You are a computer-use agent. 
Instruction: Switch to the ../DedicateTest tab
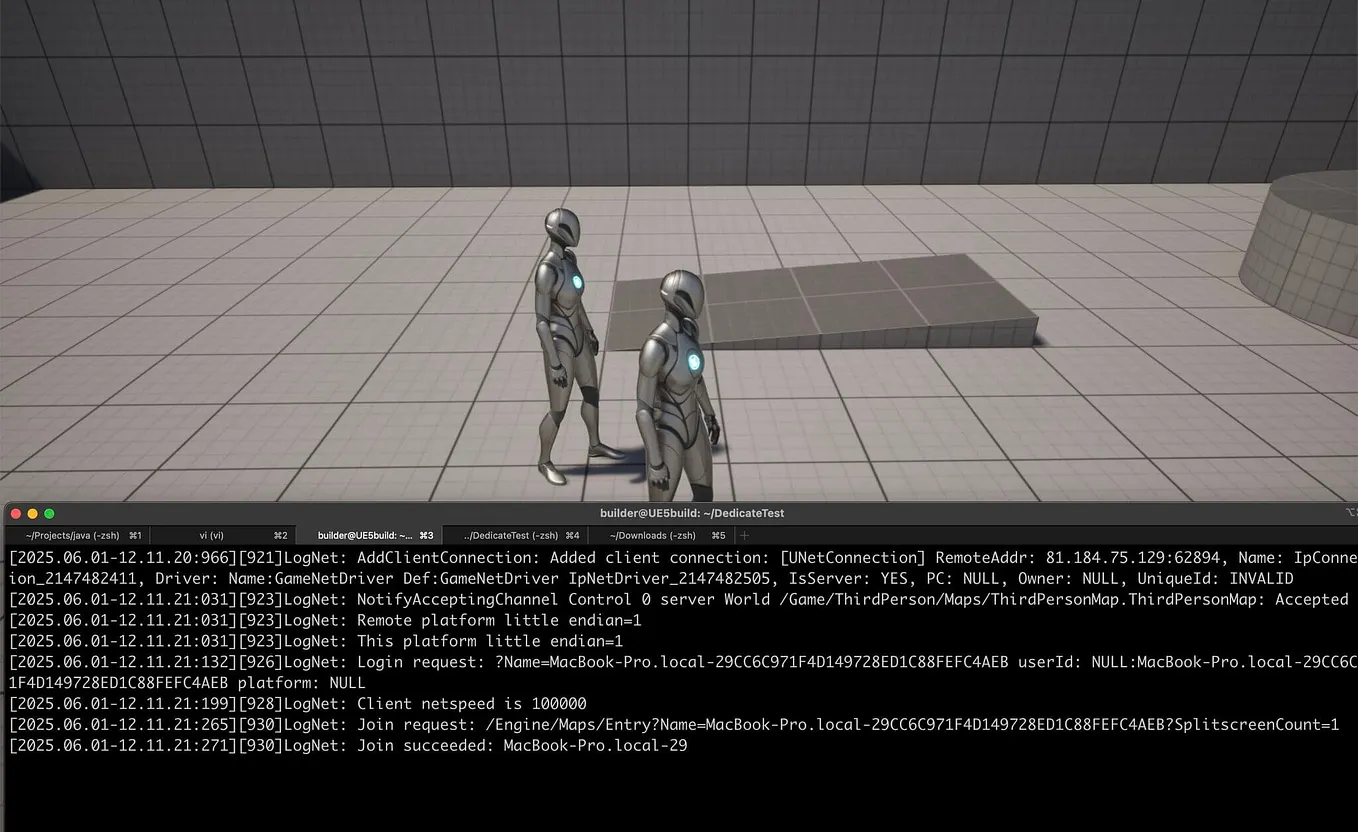point(516,535)
